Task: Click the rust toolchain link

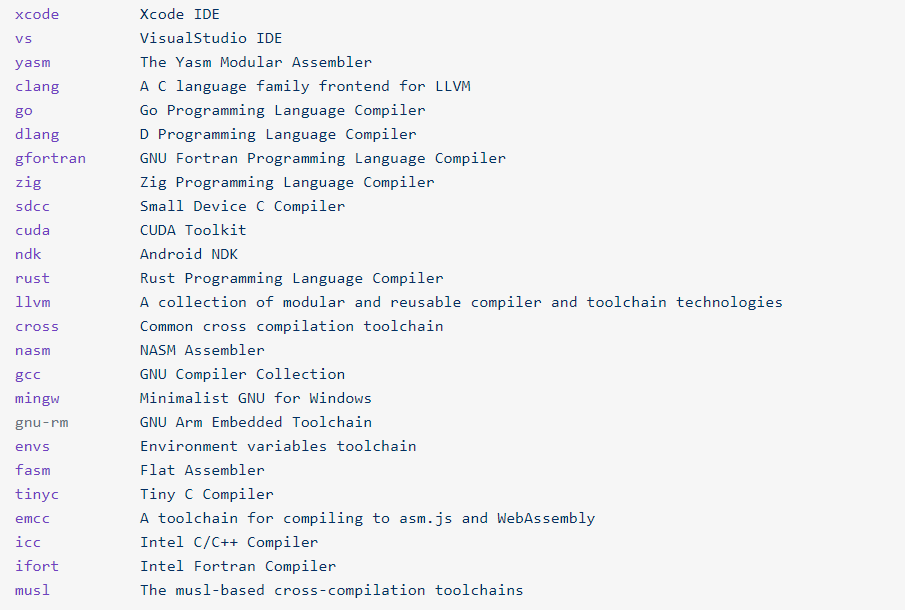Action: click(33, 279)
